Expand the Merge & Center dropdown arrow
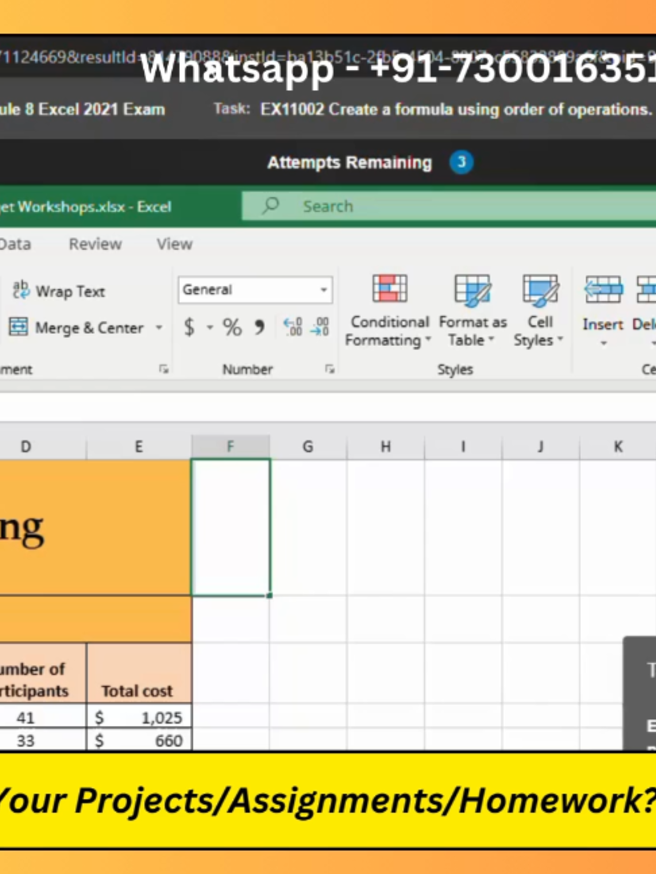 tap(159, 328)
